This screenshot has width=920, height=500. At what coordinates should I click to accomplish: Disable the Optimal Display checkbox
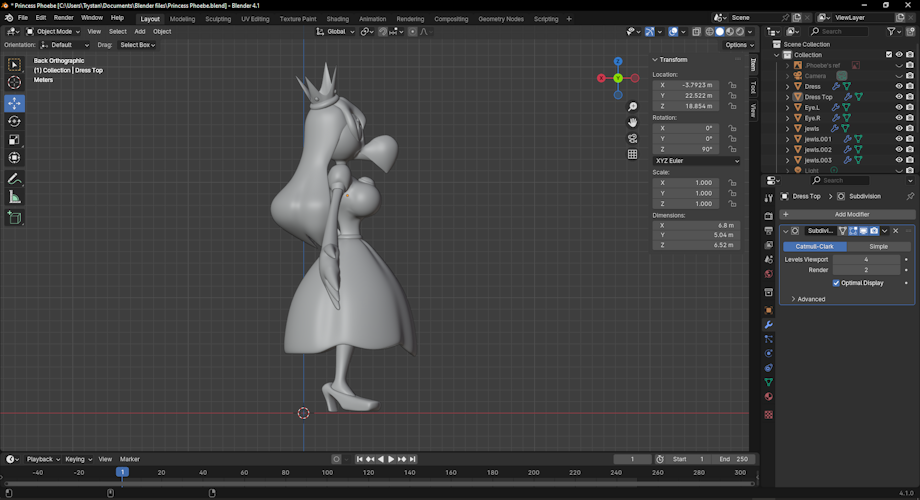point(836,283)
